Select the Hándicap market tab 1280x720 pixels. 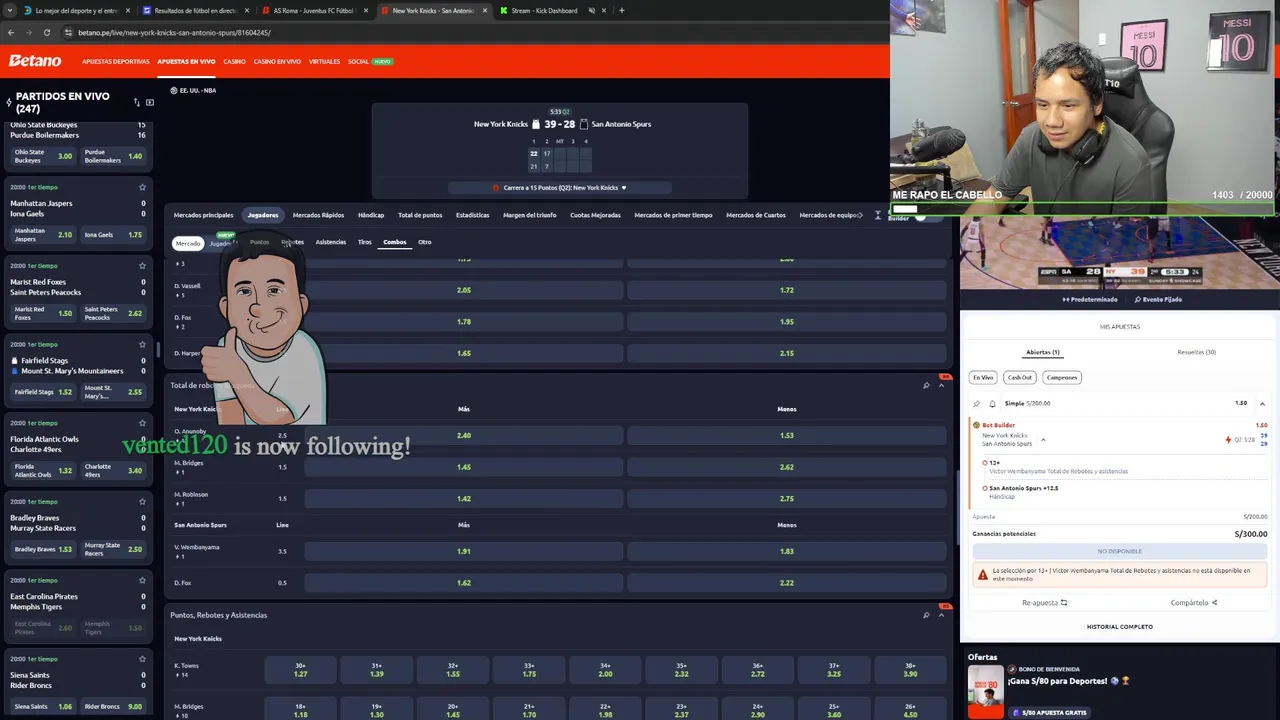(x=371, y=215)
